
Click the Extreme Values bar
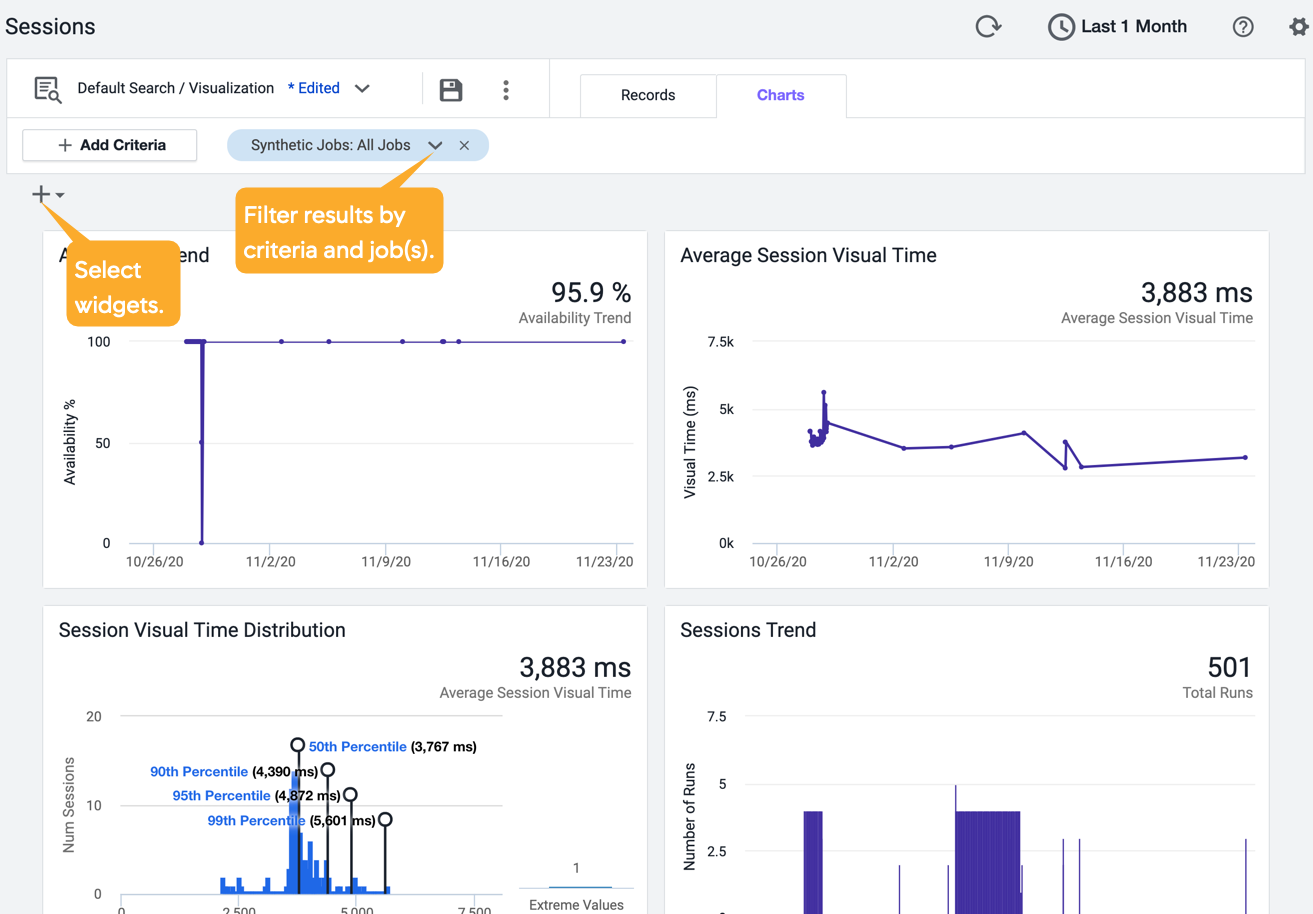coord(580,887)
